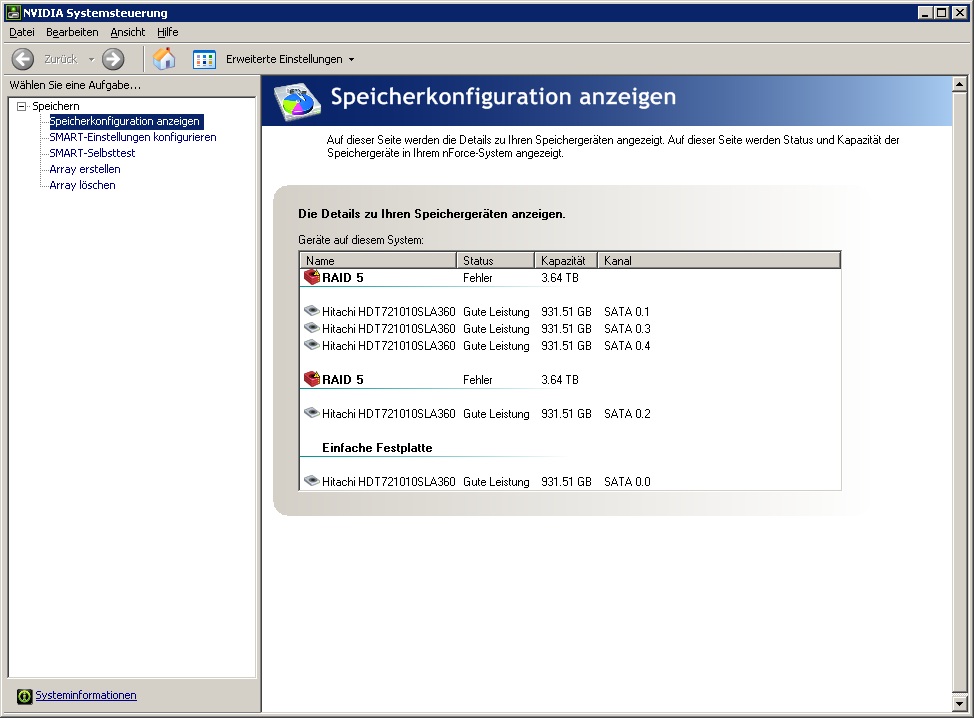
Task: Open the Zurück history dropdown arrow
Action: 91,60
